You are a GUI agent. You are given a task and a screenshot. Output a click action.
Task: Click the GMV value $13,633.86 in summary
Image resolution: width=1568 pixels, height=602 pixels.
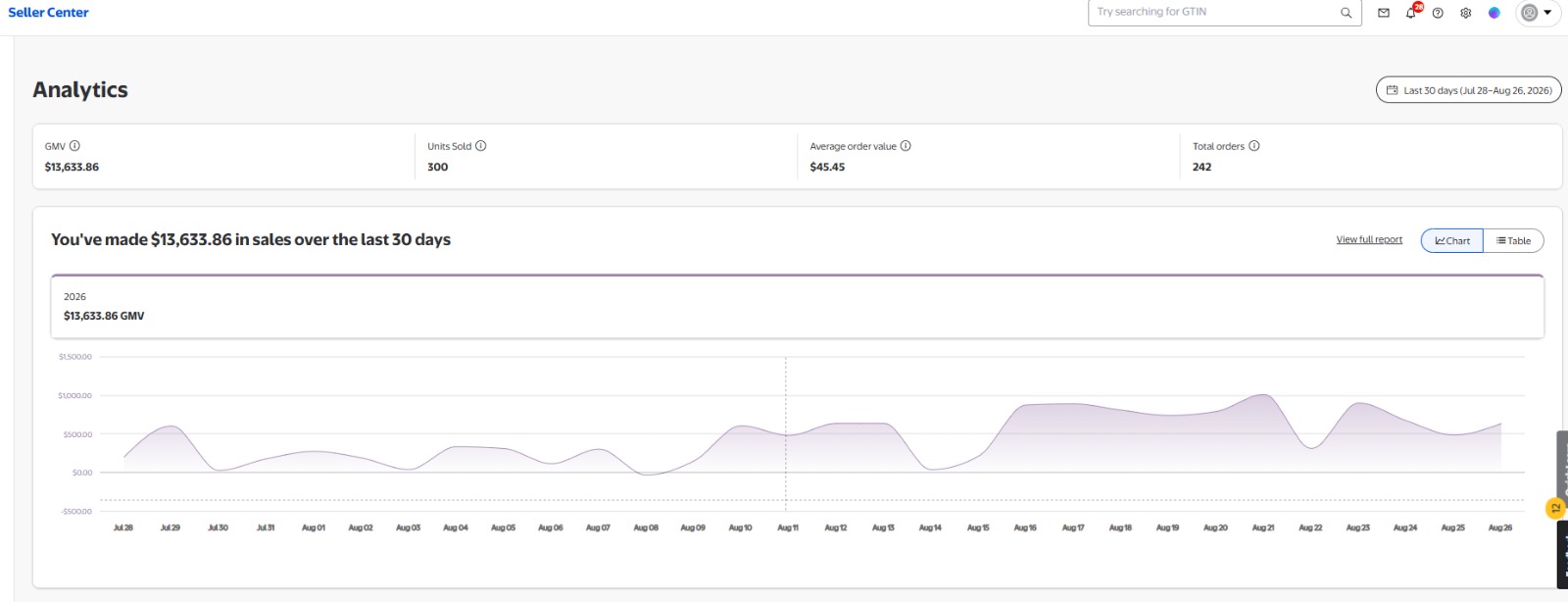pyautogui.click(x=72, y=167)
